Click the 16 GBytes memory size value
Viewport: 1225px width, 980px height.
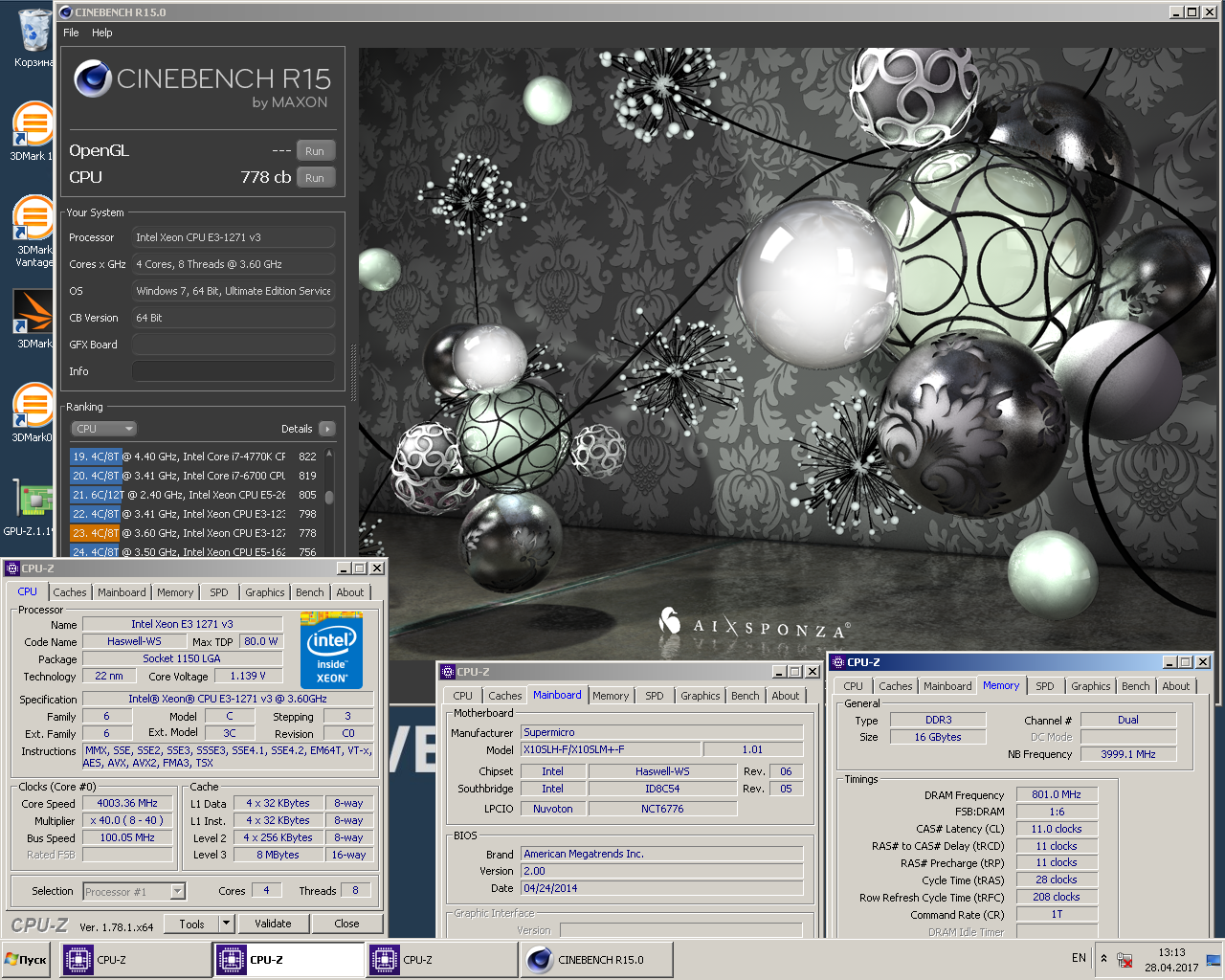[x=938, y=737]
